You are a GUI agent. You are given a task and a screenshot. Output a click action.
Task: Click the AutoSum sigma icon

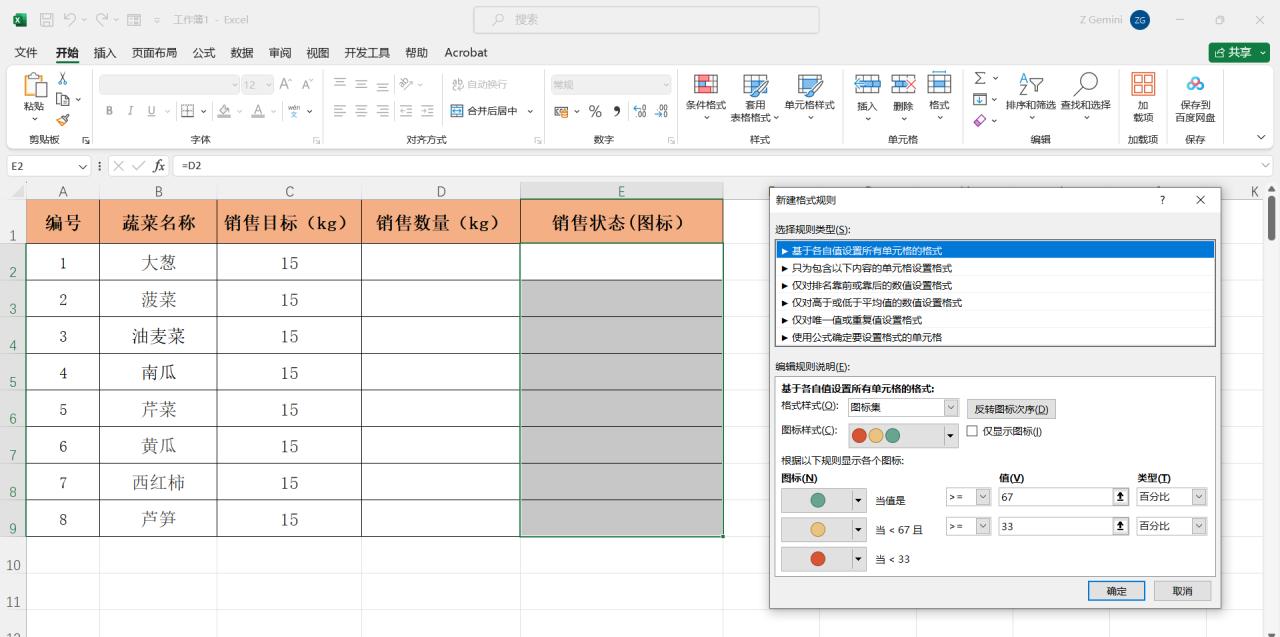point(980,78)
